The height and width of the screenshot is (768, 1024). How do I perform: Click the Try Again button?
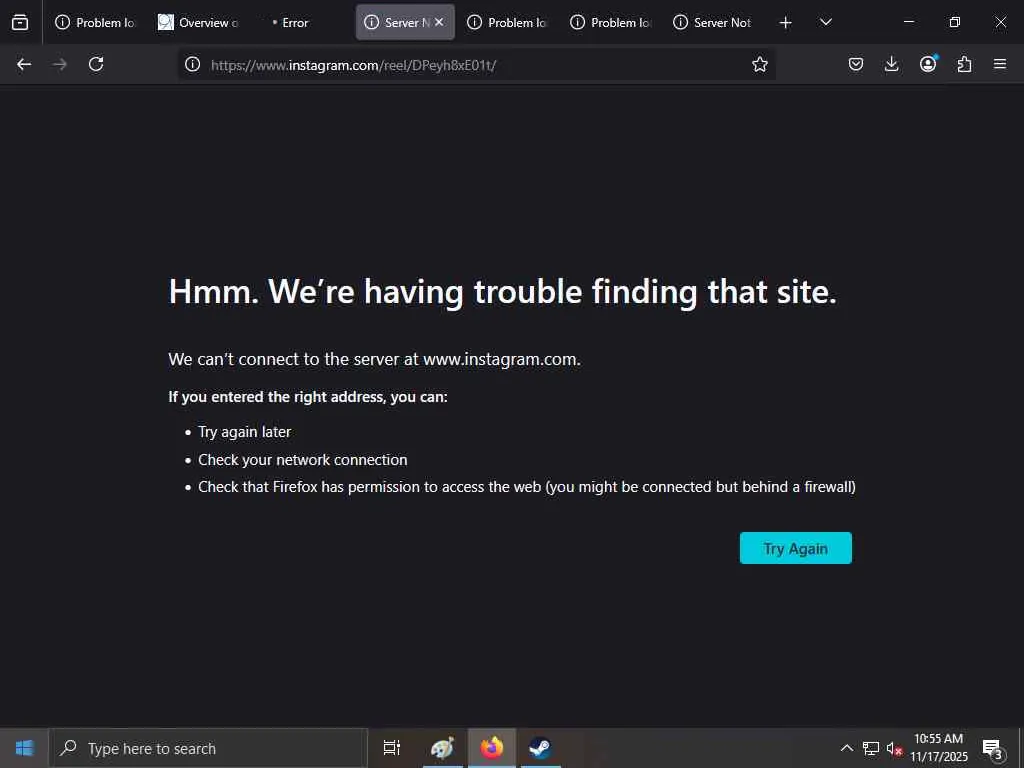pos(795,548)
